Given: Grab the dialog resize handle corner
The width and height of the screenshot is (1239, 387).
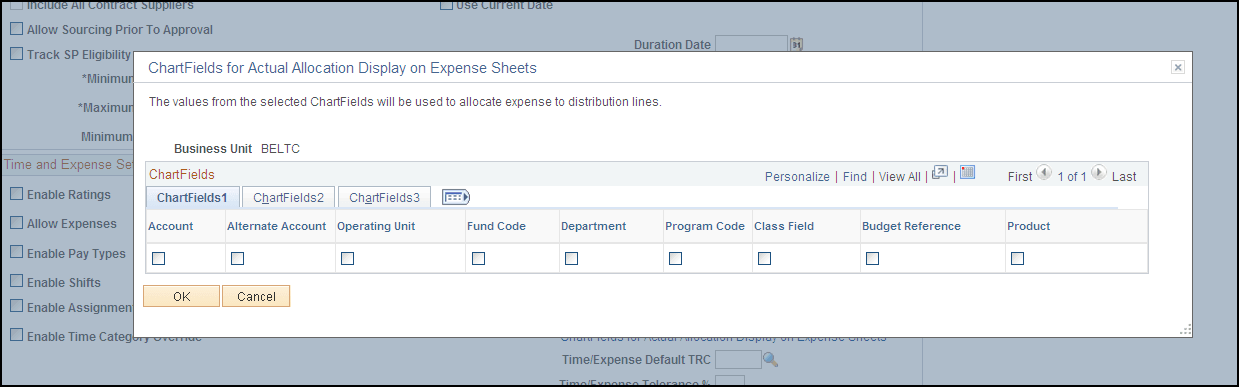Looking at the screenshot, I should point(1185,330).
